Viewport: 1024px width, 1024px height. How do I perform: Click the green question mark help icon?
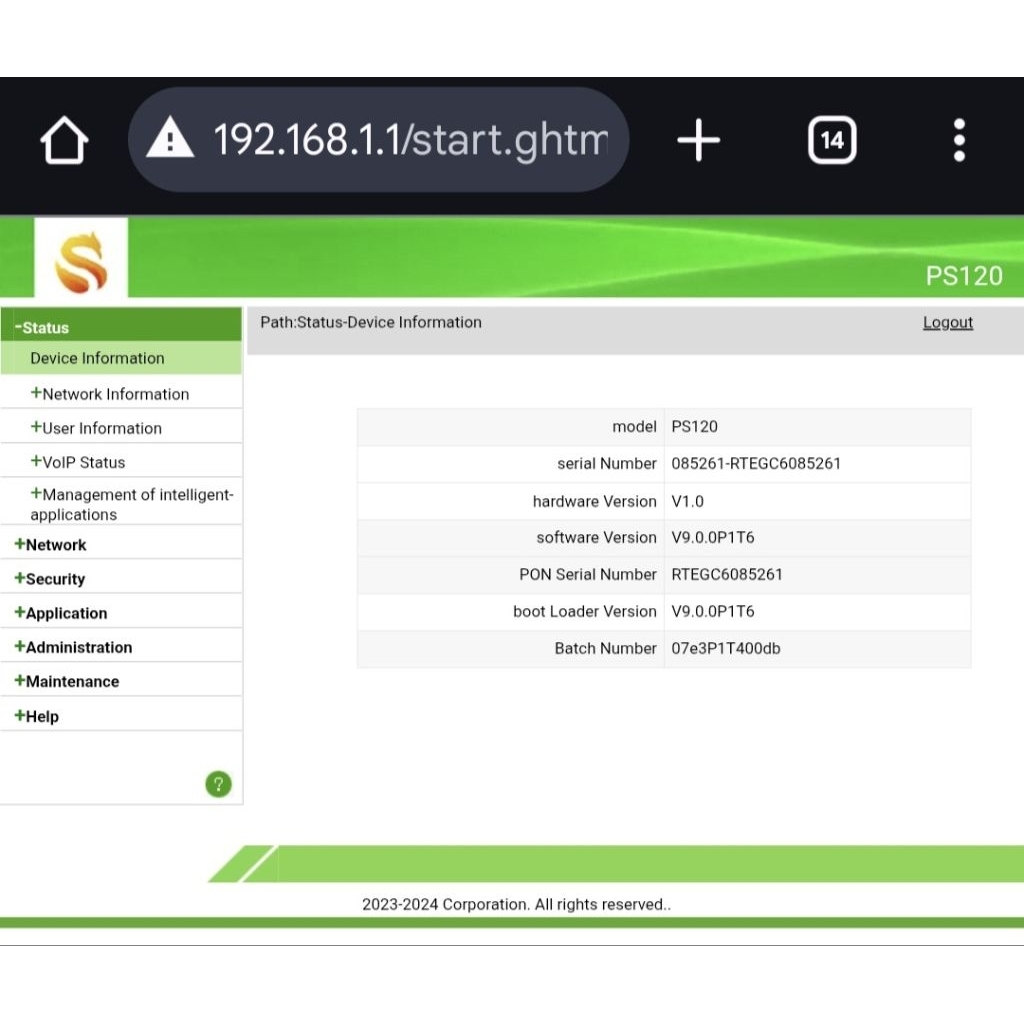[x=218, y=784]
